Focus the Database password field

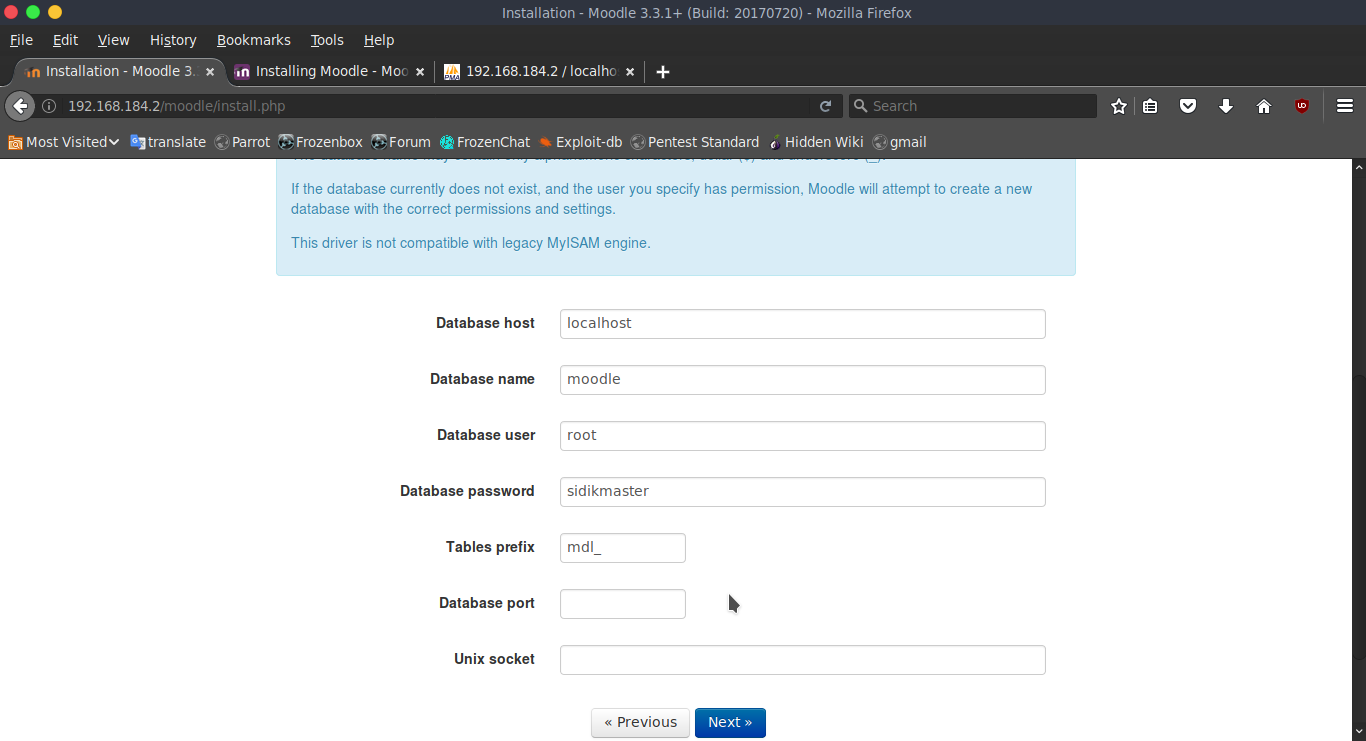(802, 492)
